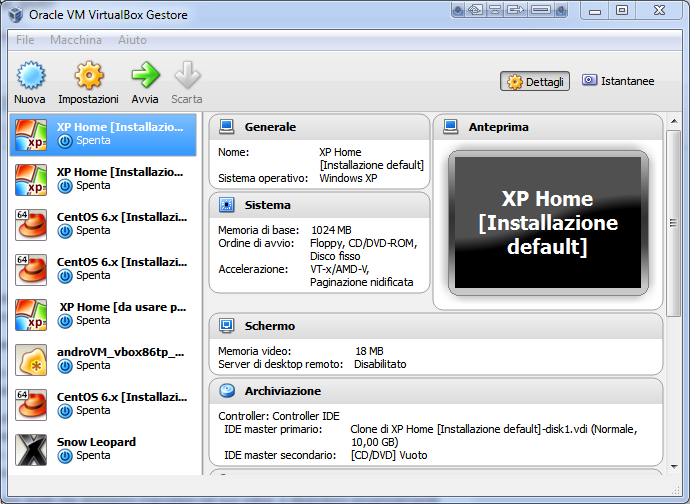
Task: Click the XP icon of 'XP Home [da usare p...'
Action: pos(31,315)
